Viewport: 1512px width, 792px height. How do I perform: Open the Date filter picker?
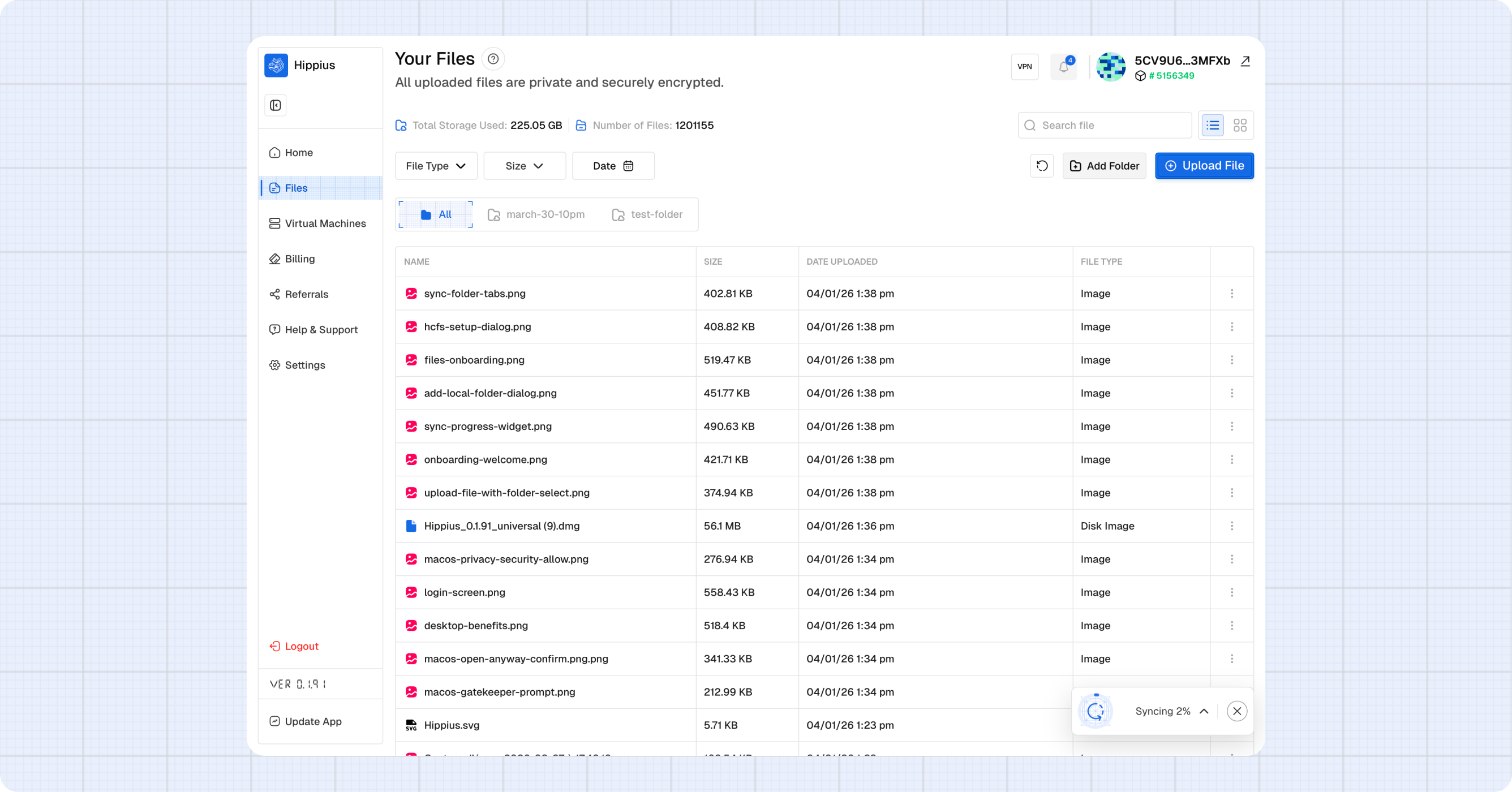[613, 166]
